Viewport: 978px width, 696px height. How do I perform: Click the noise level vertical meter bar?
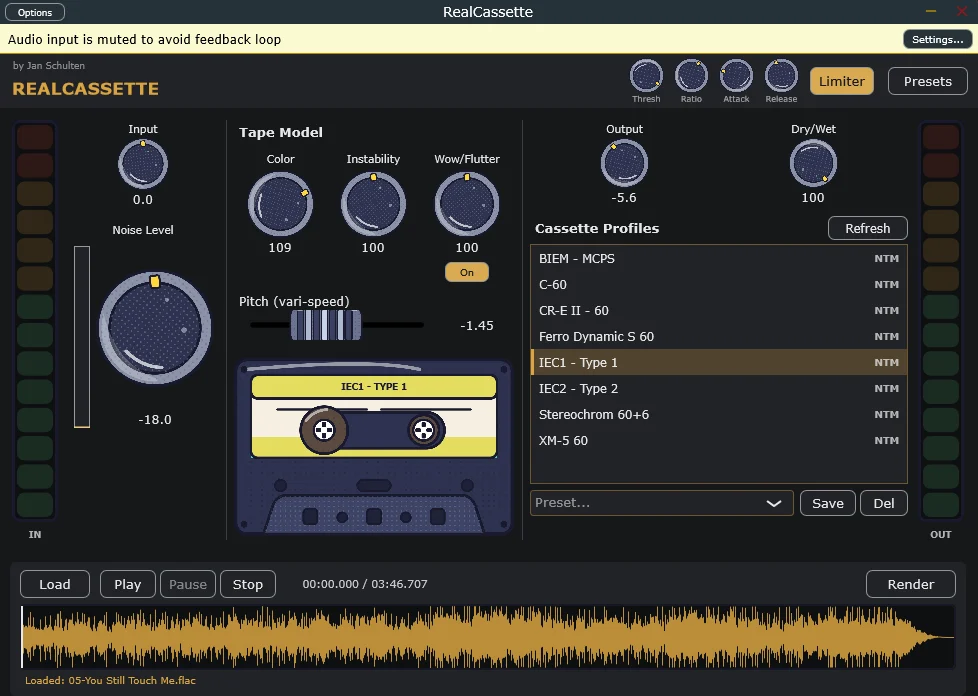[82, 337]
